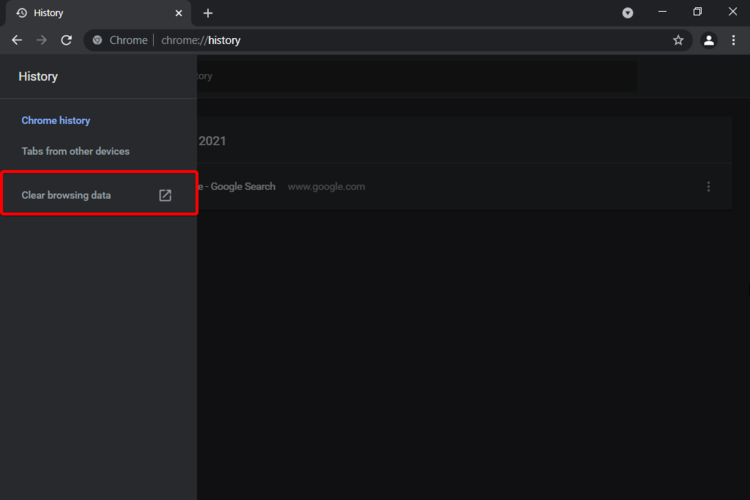
Task: Go back using the browser back arrow
Action: point(17,40)
